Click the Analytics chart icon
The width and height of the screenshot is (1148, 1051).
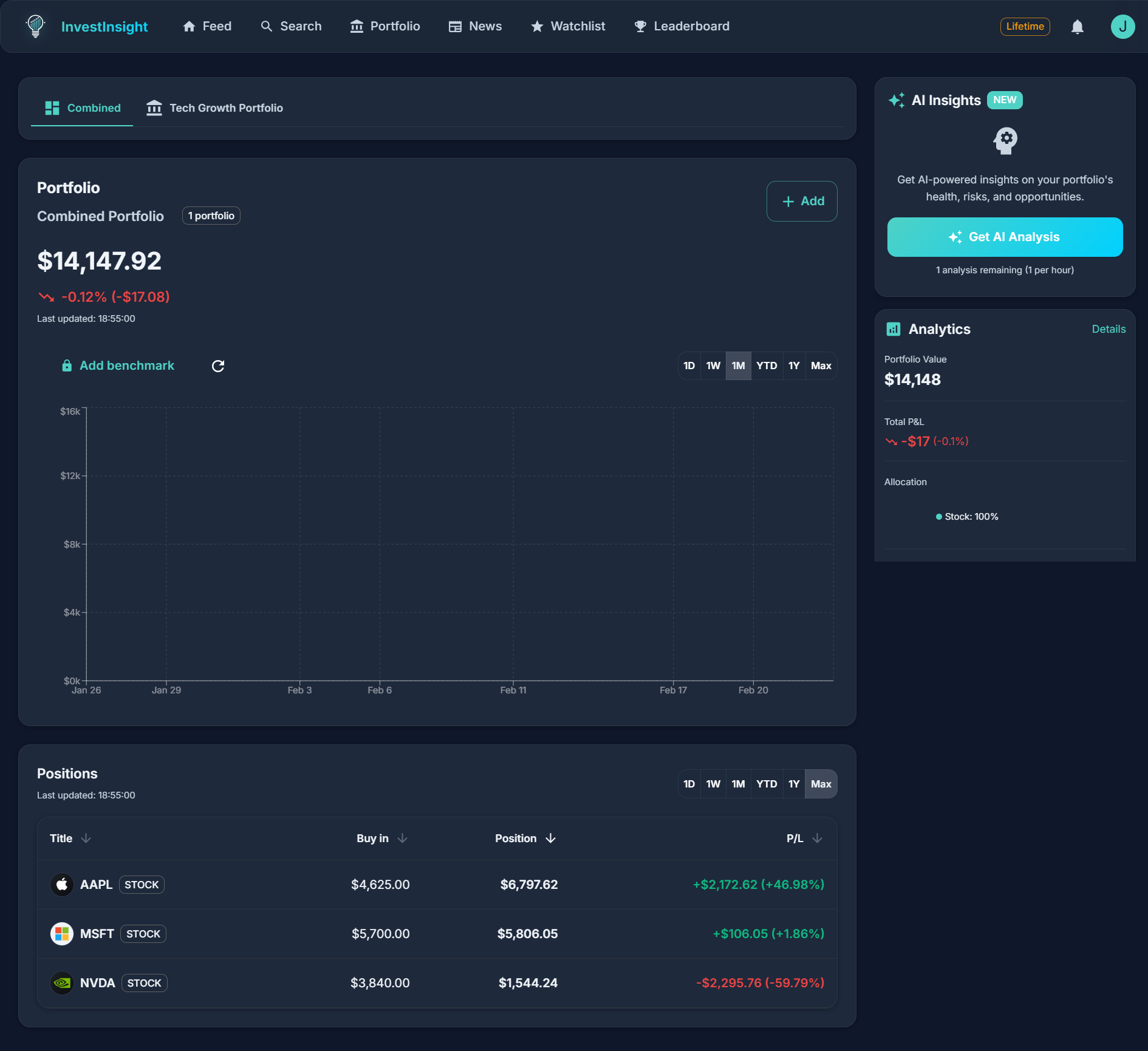pyautogui.click(x=893, y=329)
